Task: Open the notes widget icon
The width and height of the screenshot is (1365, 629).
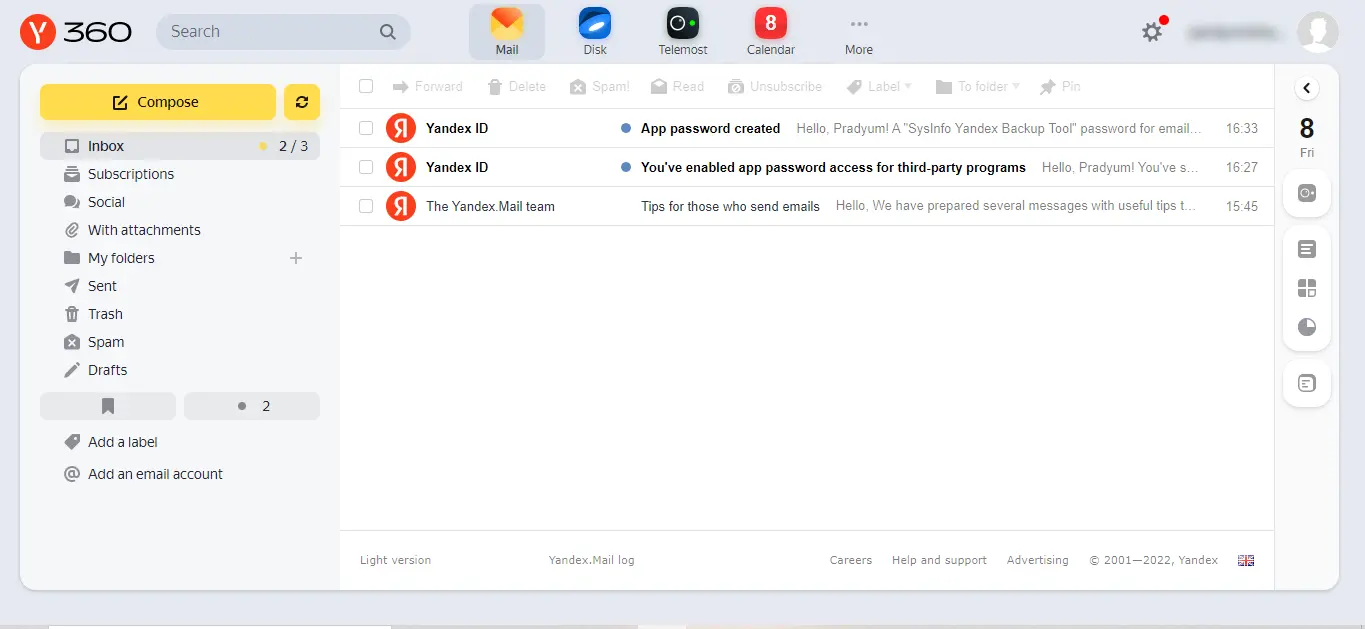Action: click(1307, 249)
